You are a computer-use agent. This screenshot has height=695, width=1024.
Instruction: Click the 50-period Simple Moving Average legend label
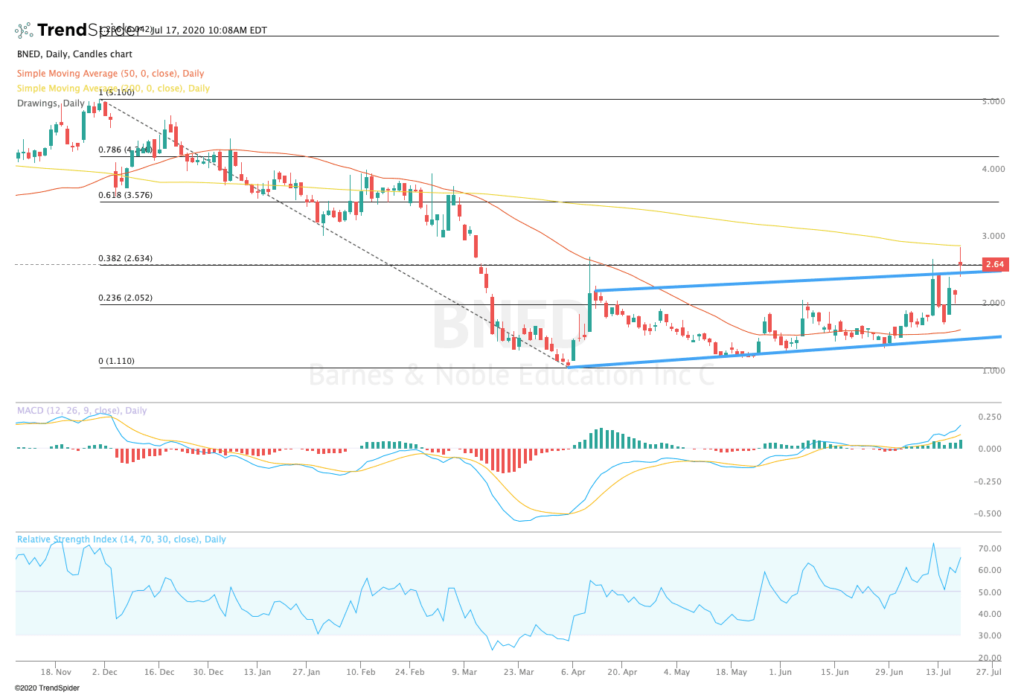tap(110, 74)
